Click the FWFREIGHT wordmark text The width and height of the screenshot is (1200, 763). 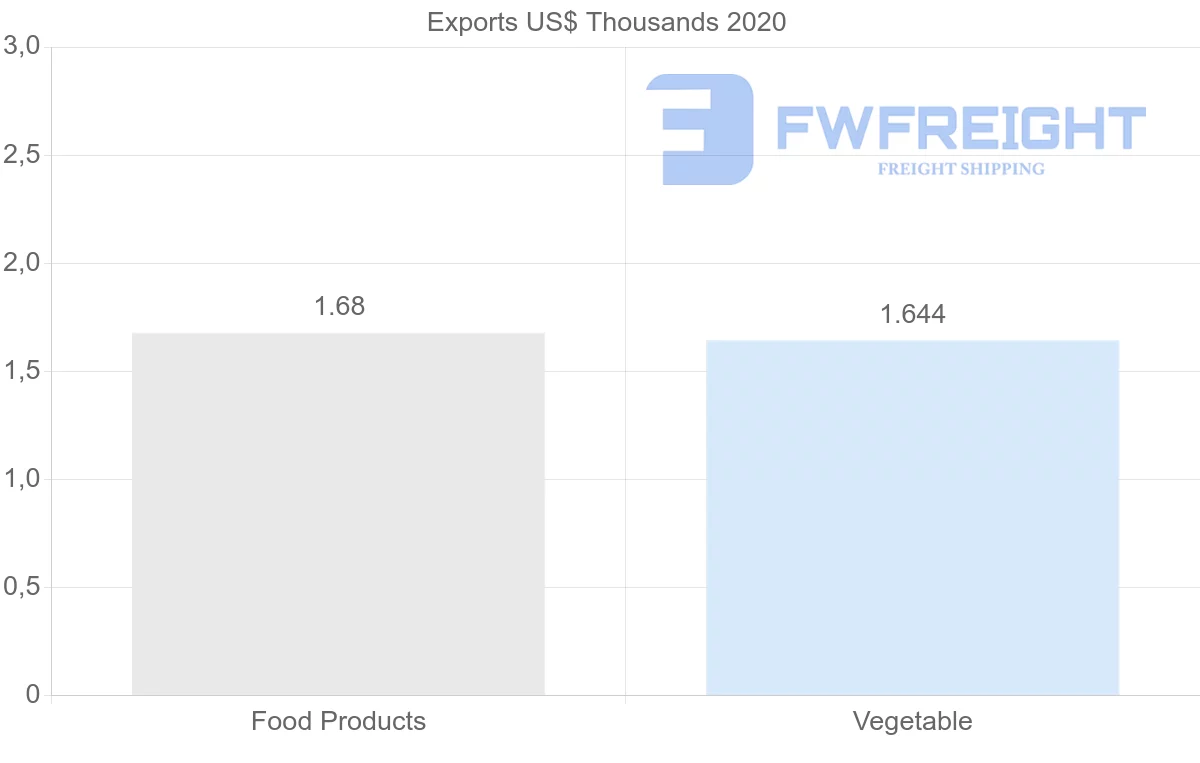tap(961, 128)
